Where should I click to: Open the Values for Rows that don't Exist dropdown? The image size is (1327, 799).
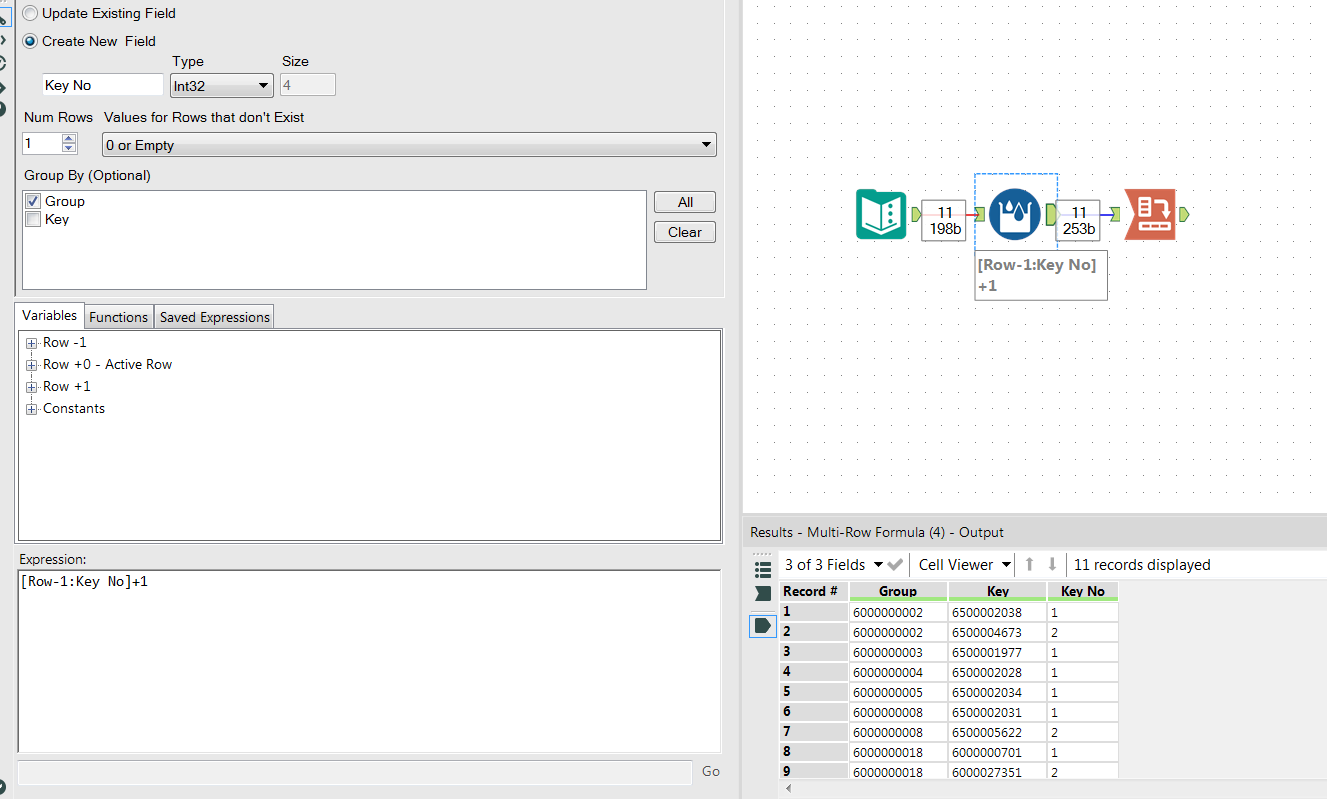(x=705, y=144)
